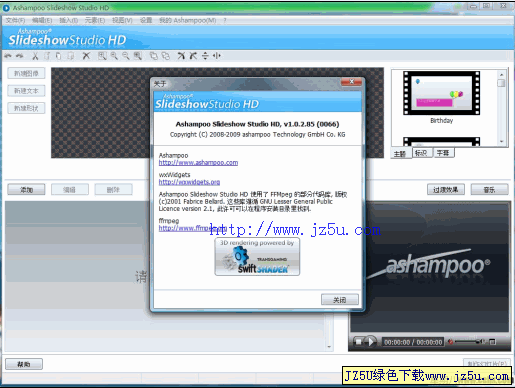Open the www.ashampoo.com link

[x=198, y=163]
